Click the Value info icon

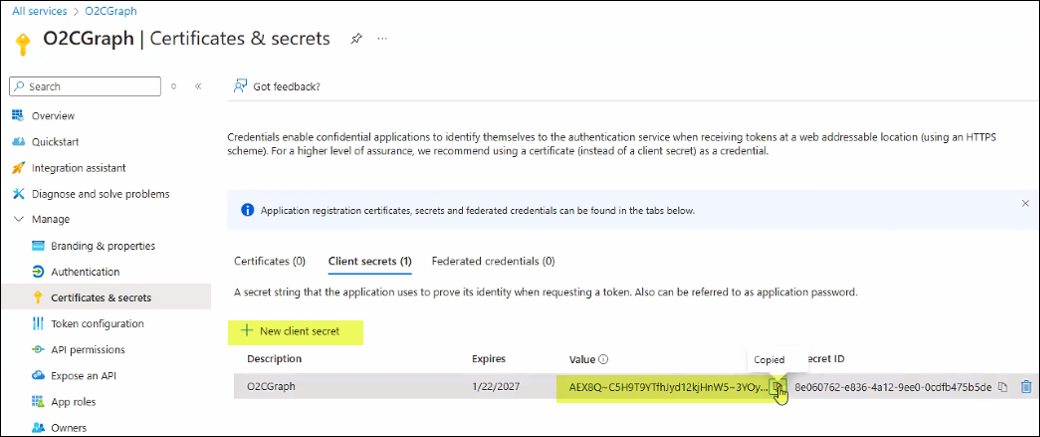point(603,359)
